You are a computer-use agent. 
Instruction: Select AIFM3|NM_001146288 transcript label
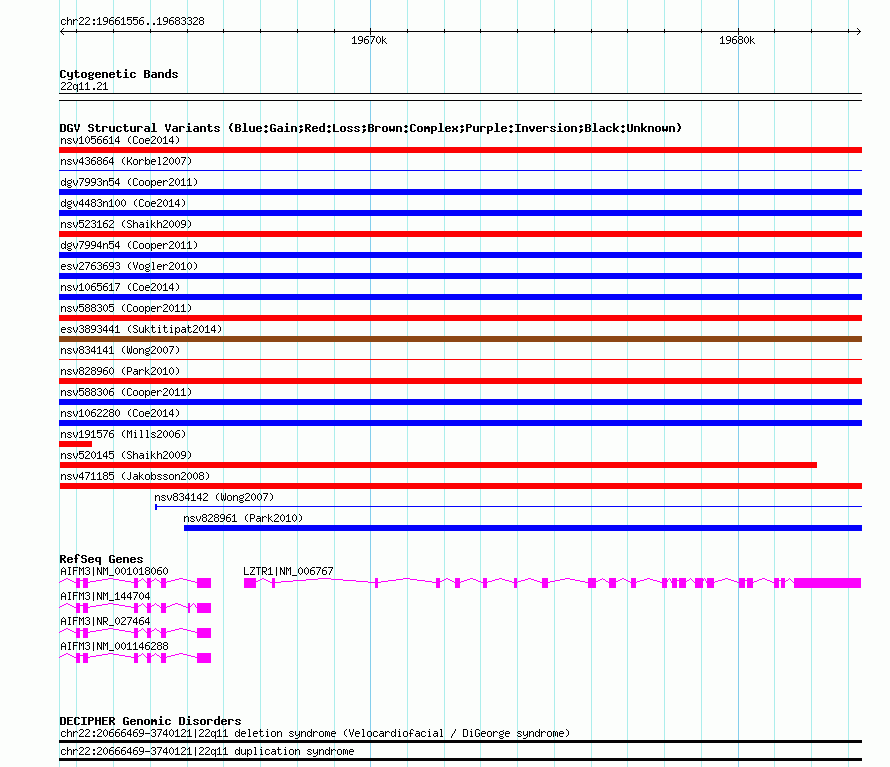click(x=114, y=646)
